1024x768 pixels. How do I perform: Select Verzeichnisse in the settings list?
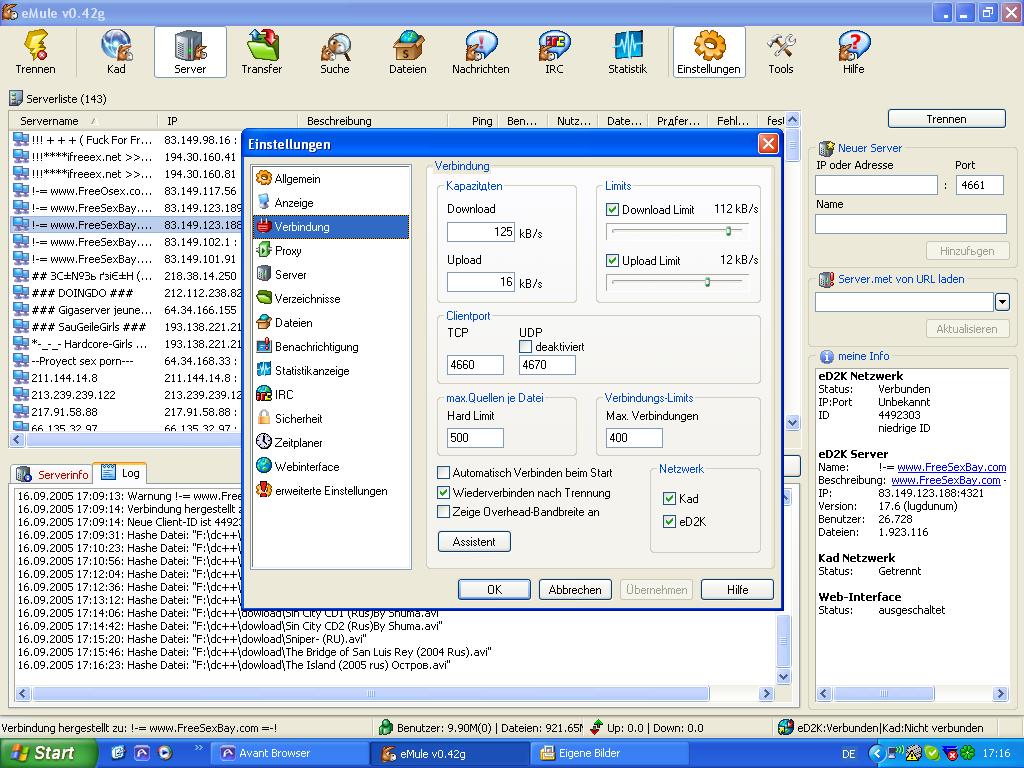[x=331, y=298]
